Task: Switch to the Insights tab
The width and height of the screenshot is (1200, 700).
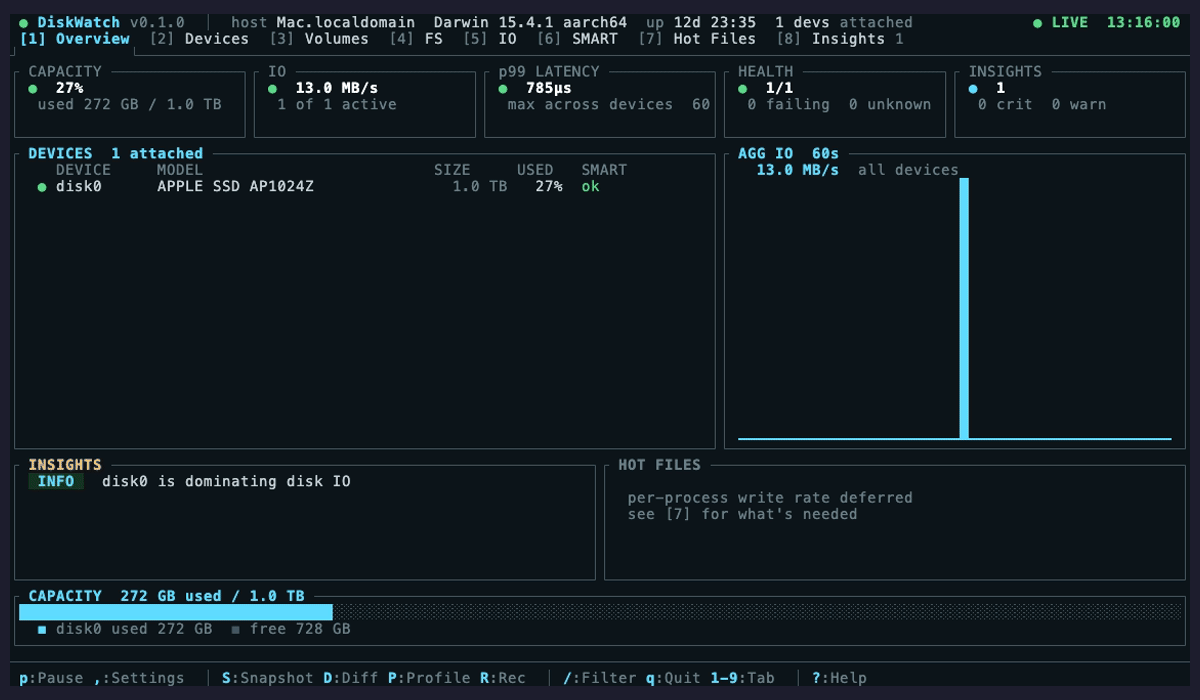Action: coord(839,39)
